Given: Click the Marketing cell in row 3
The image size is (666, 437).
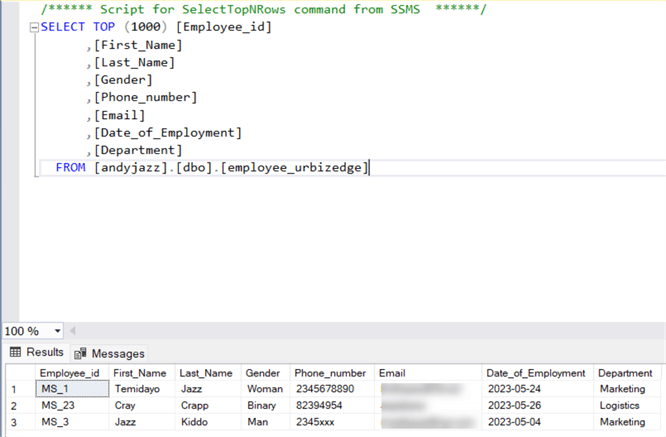Looking at the screenshot, I should pyautogui.click(x=627, y=422).
